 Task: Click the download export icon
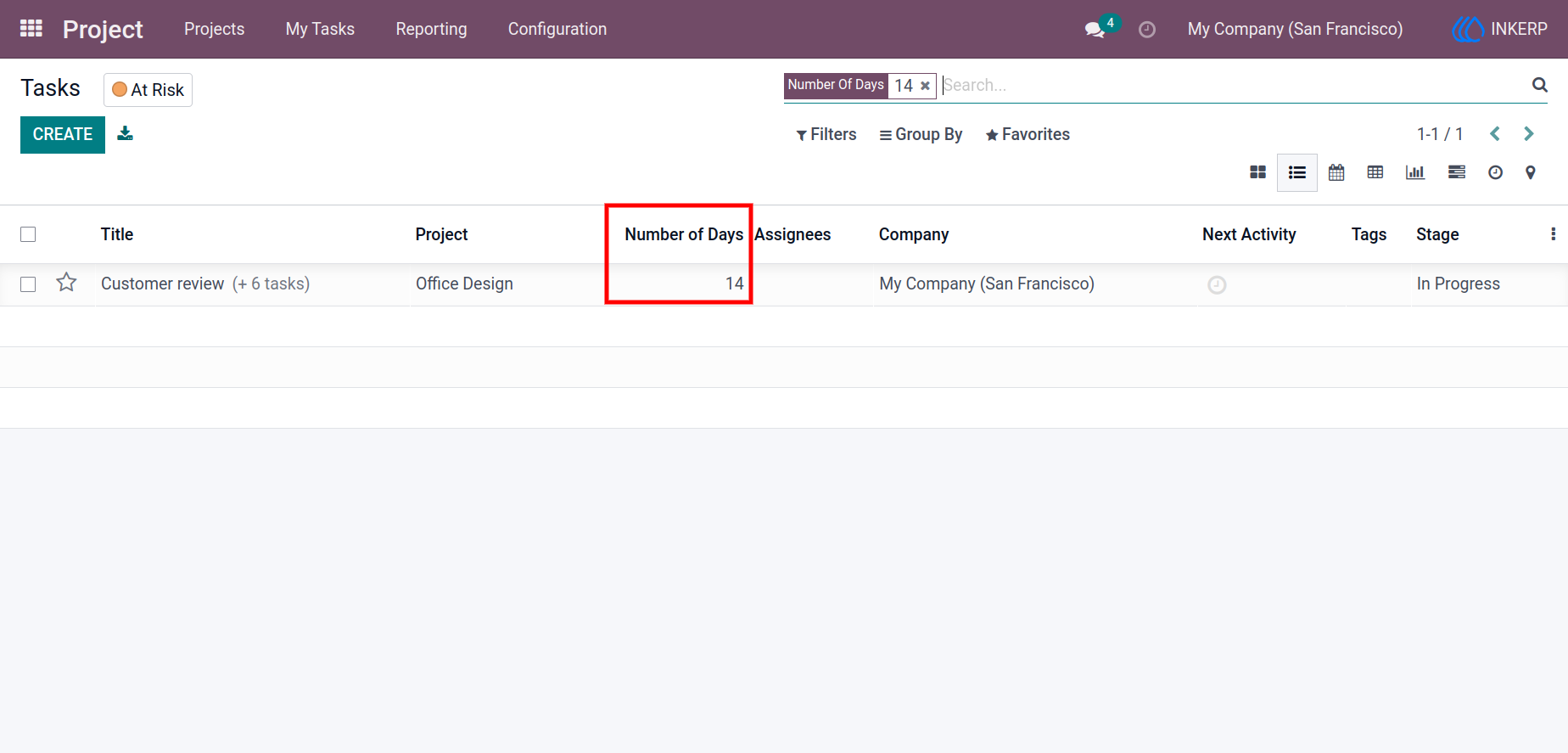[x=125, y=133]
